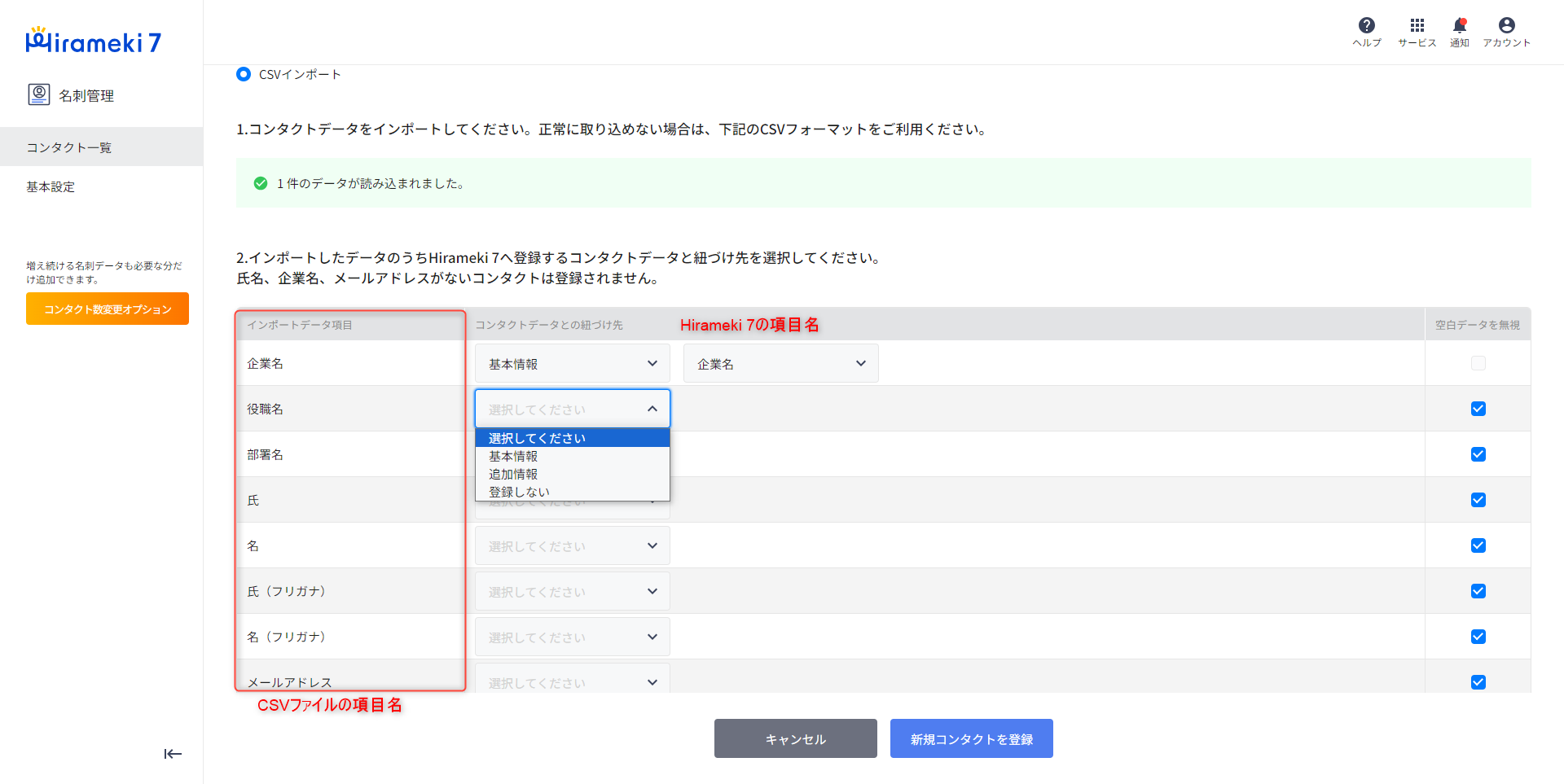1564x784 pixels.
Task: Toggle ignore-blank checkbox for 部署名 row
Action: (x=1478, y=454)
